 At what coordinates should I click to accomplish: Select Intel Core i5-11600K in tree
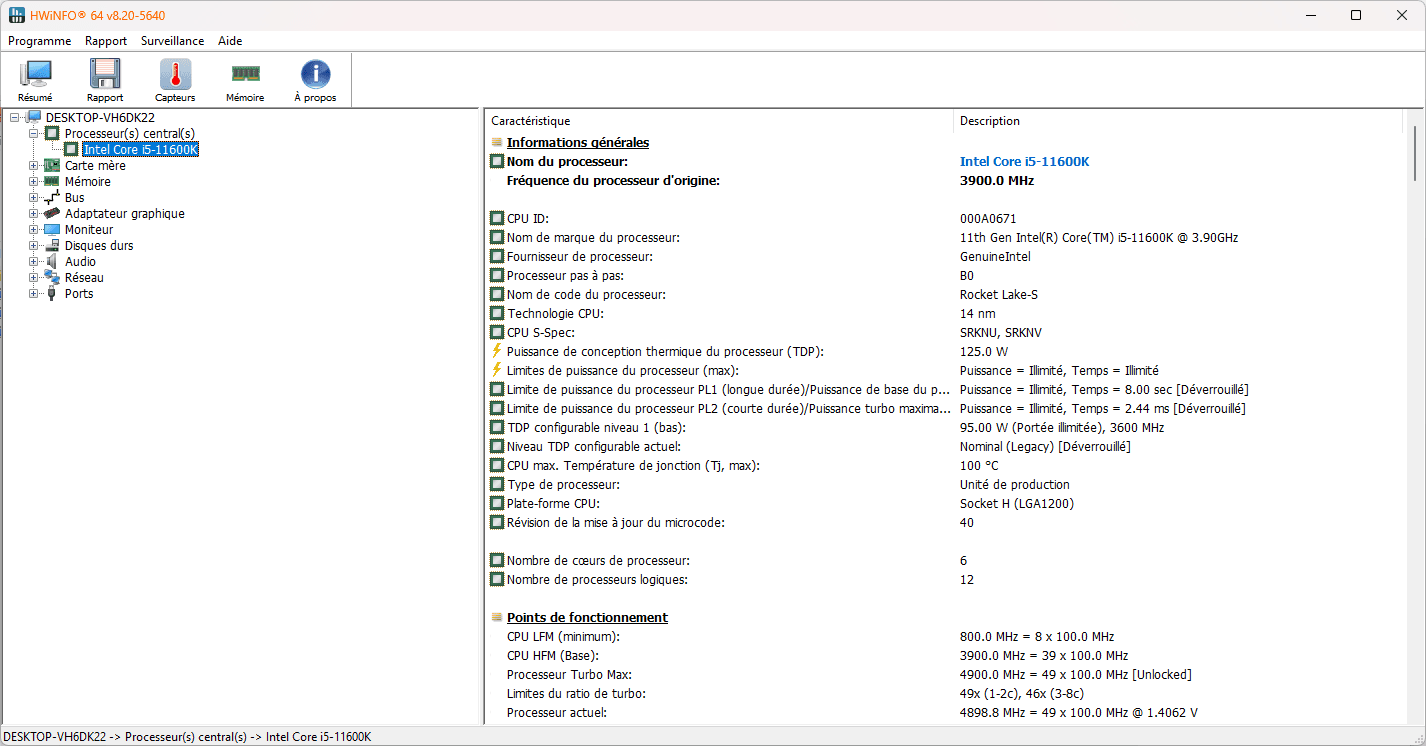point(141,150)
